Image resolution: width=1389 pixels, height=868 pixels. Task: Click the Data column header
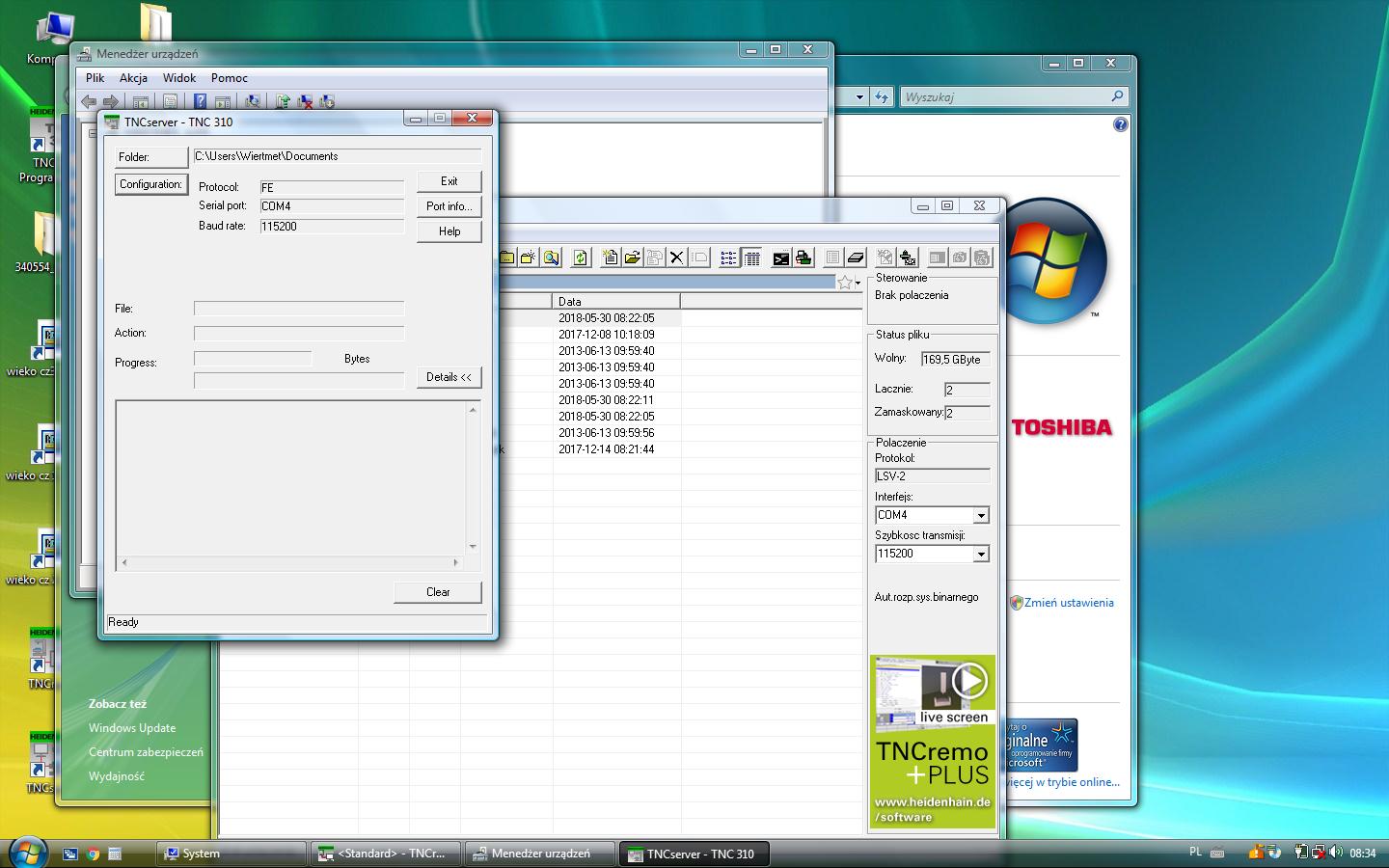coord(616,301)
